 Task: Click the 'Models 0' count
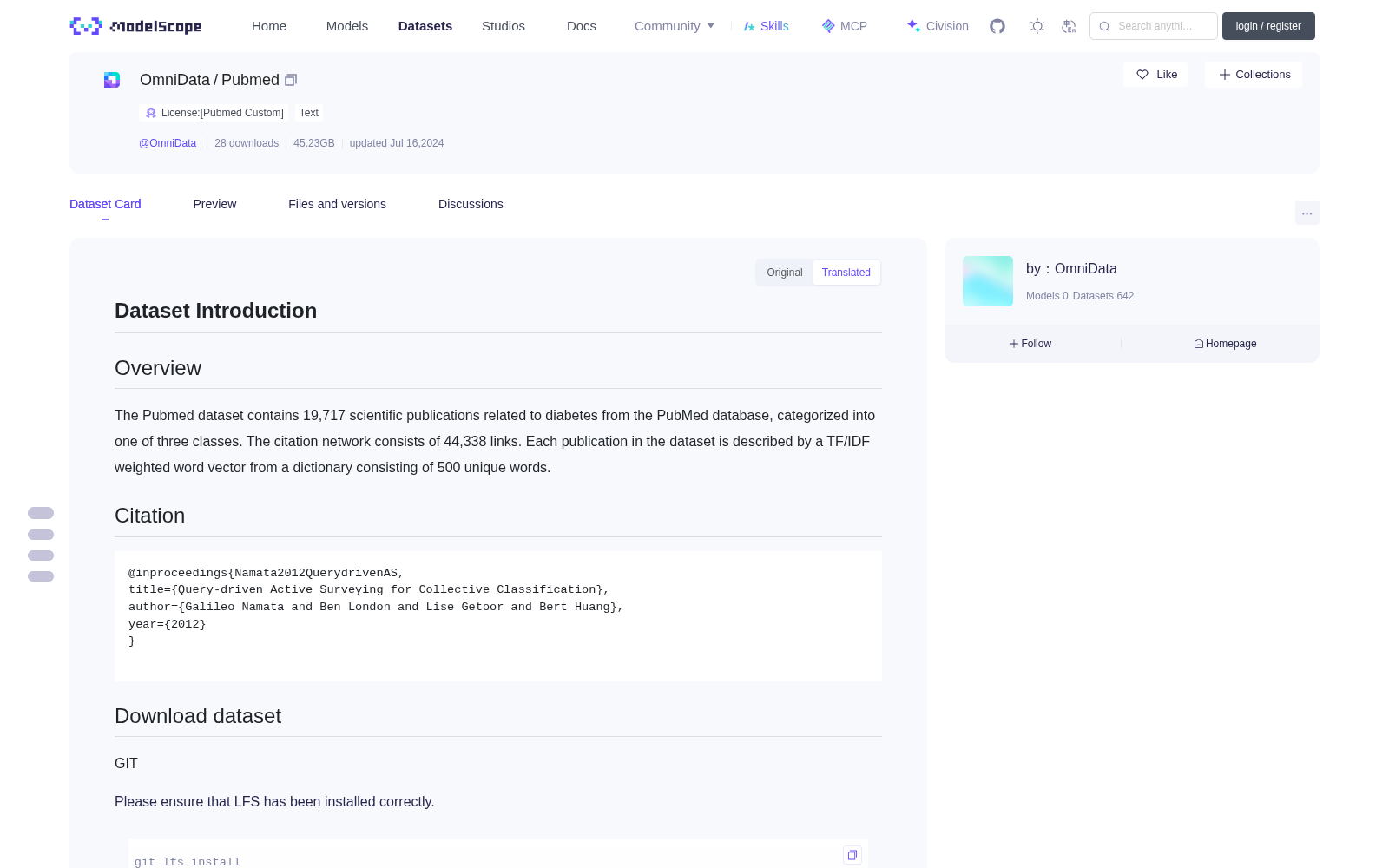coord(1047,296)
